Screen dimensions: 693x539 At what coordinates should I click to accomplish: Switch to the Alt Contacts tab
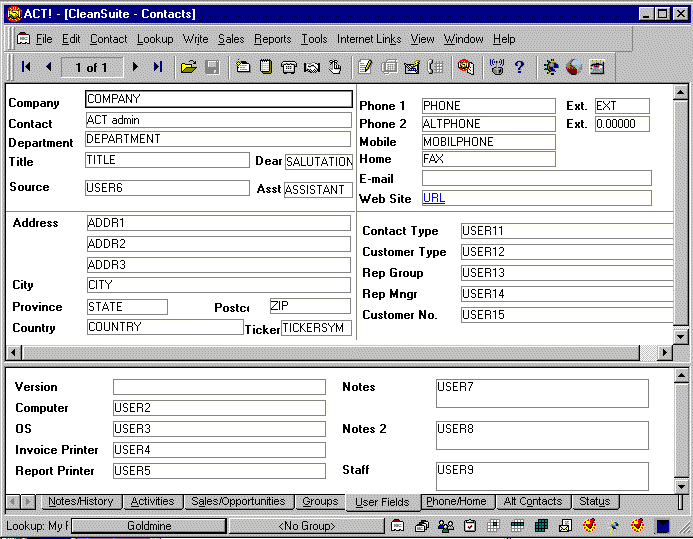click(533, 501)
